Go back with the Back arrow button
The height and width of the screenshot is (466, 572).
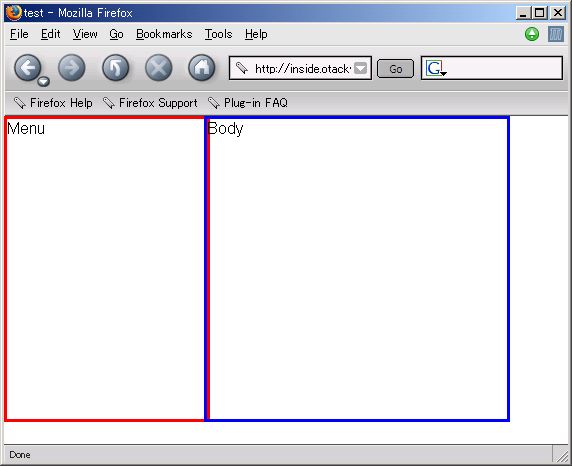click(28, 68)
